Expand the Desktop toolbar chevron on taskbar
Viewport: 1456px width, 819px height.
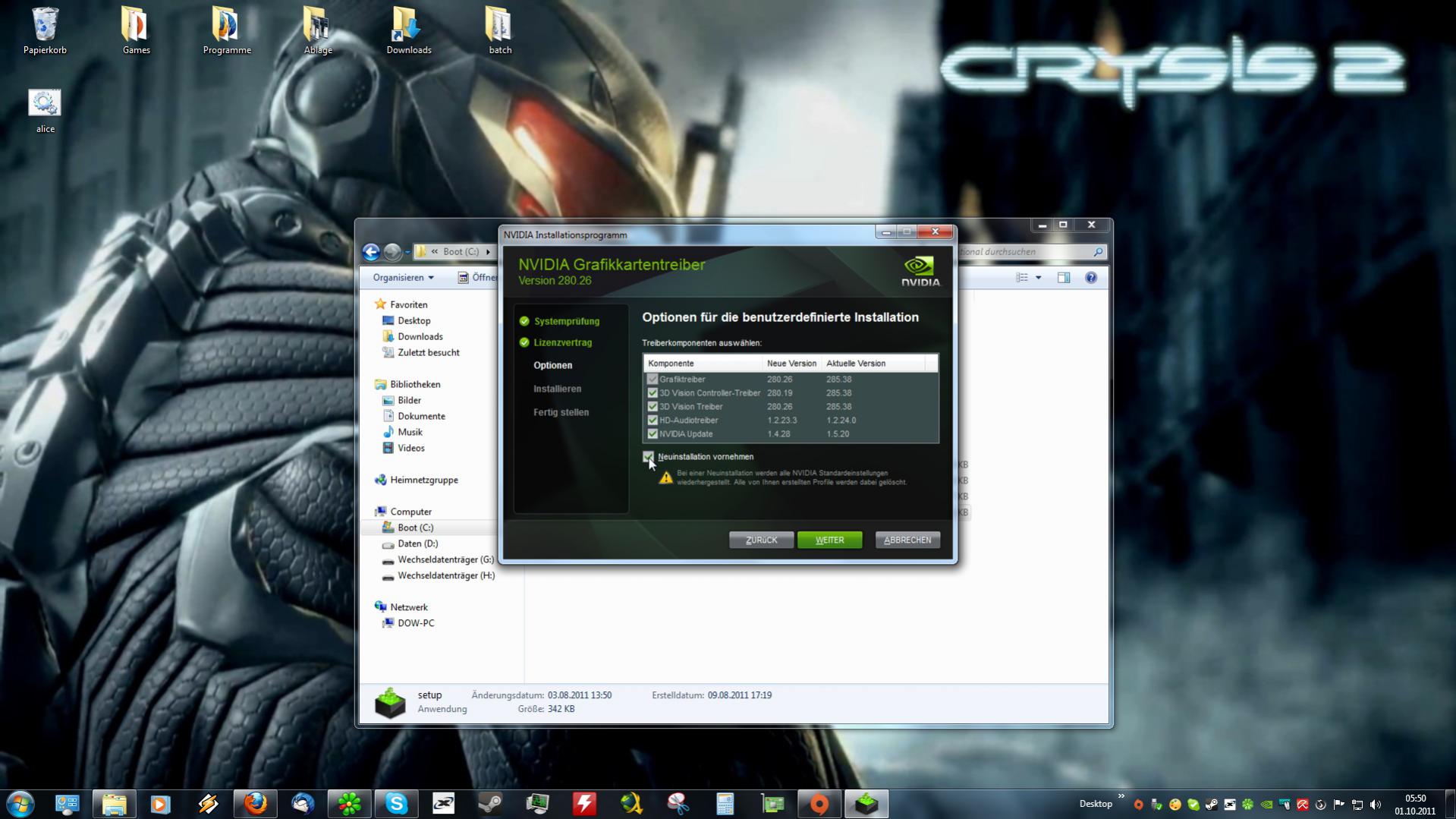[x=1121, y=797]
